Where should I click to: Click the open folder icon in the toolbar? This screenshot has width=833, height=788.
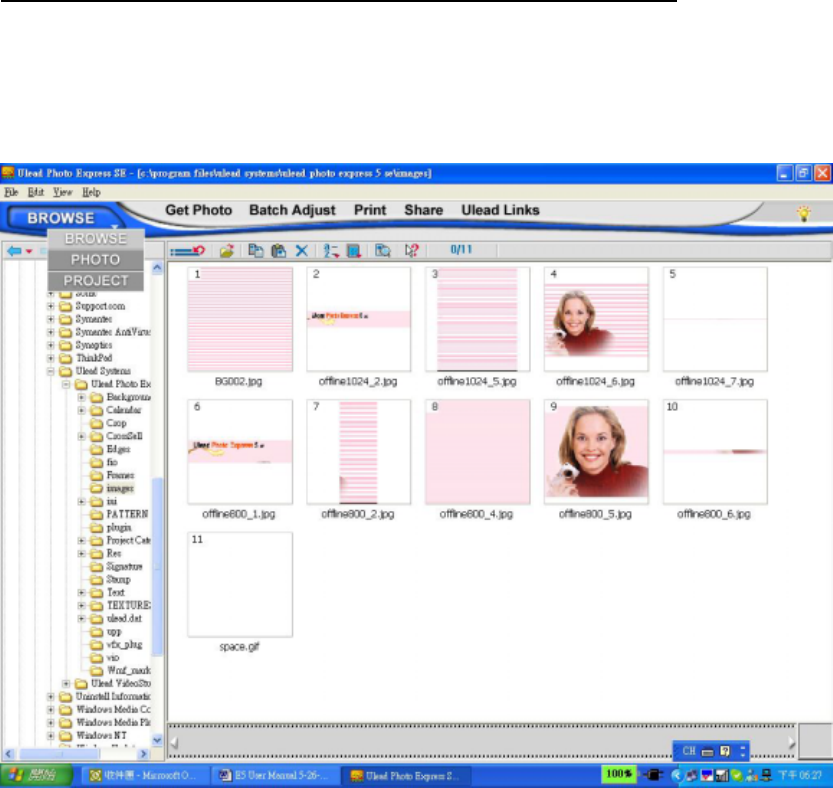pos(227,250)
